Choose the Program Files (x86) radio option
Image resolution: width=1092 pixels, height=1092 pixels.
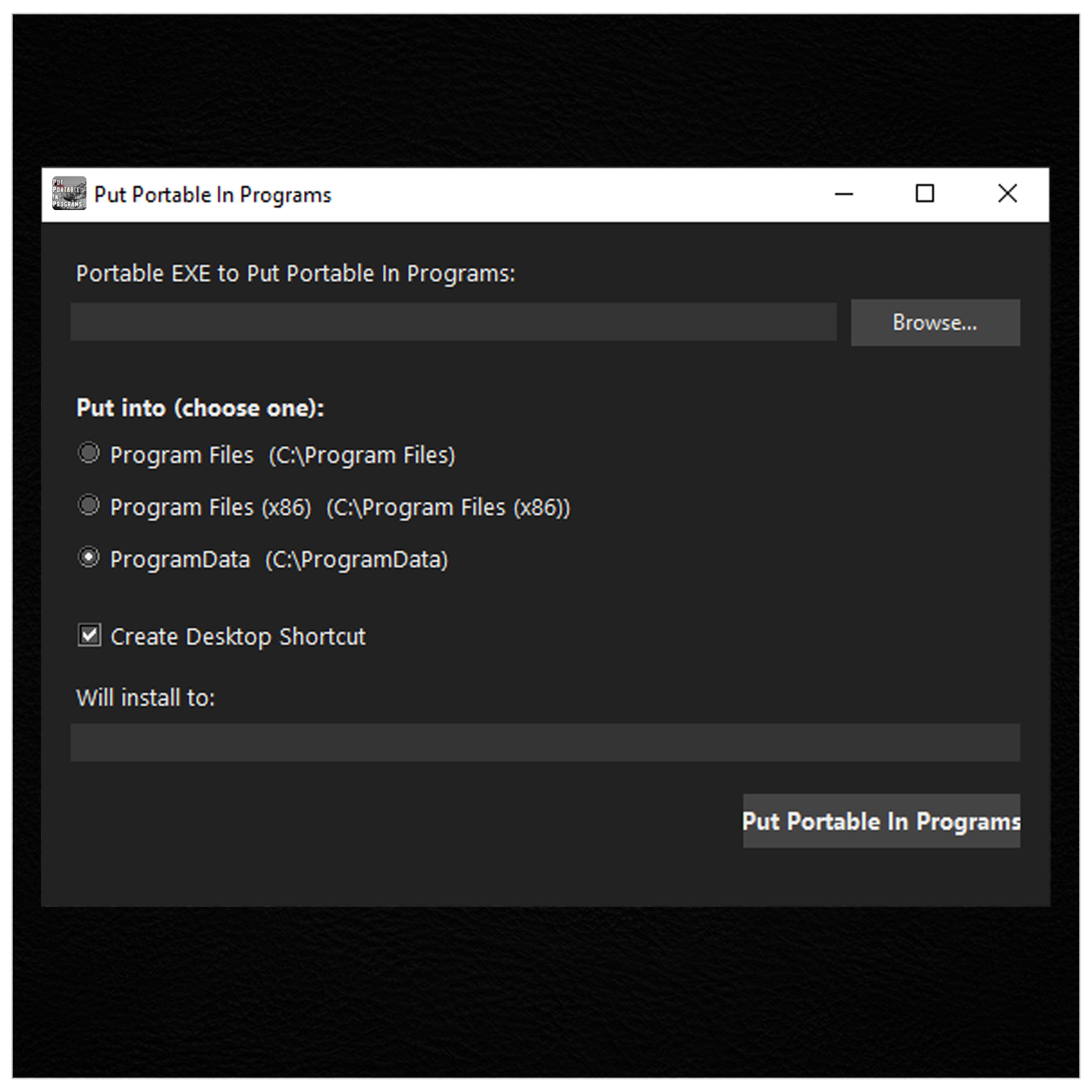[89, 506]
